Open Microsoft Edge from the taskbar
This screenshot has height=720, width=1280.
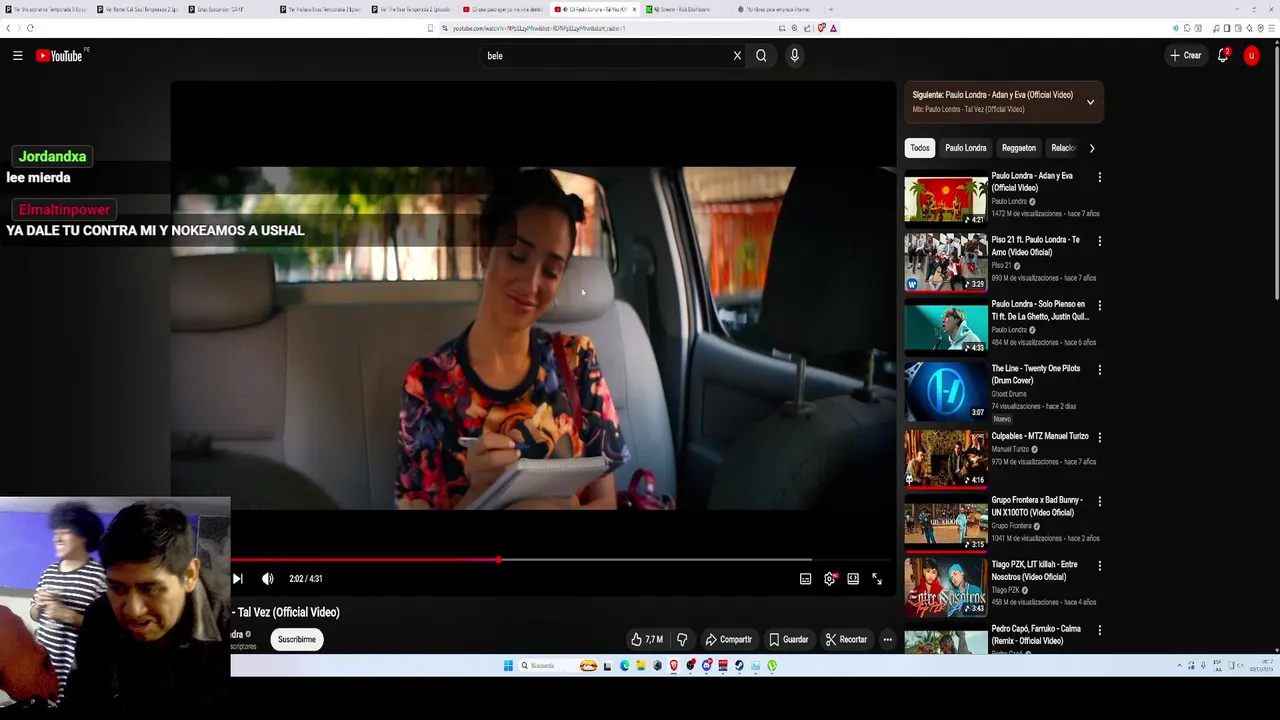(x=625, y=665)
